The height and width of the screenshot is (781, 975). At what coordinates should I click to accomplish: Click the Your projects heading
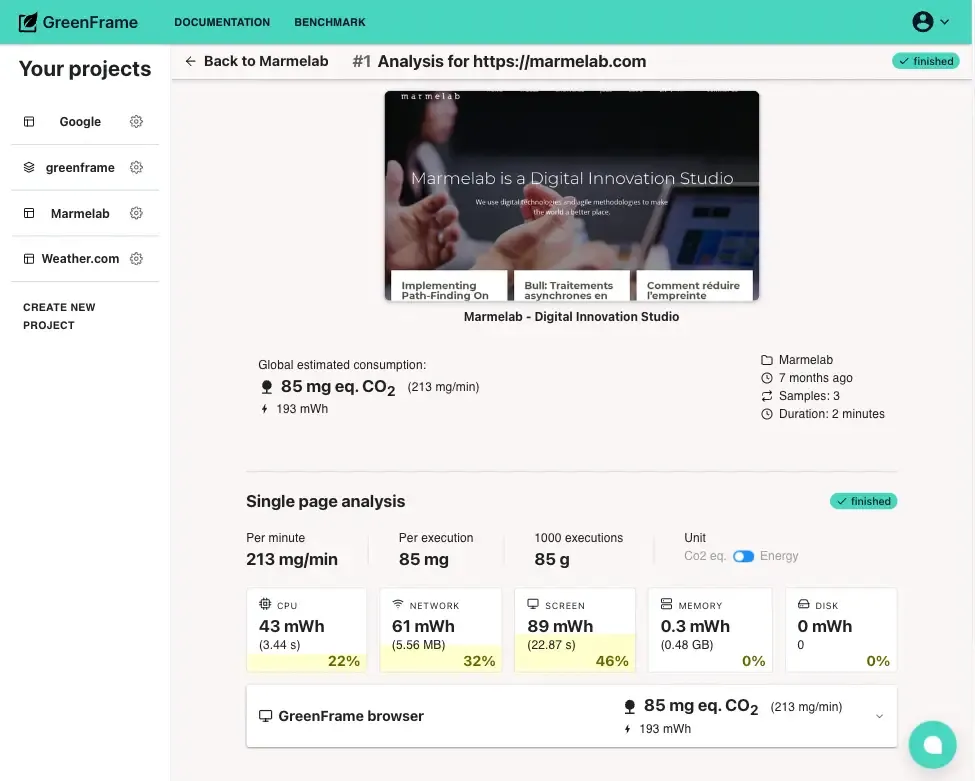click(x=85, y=69)
